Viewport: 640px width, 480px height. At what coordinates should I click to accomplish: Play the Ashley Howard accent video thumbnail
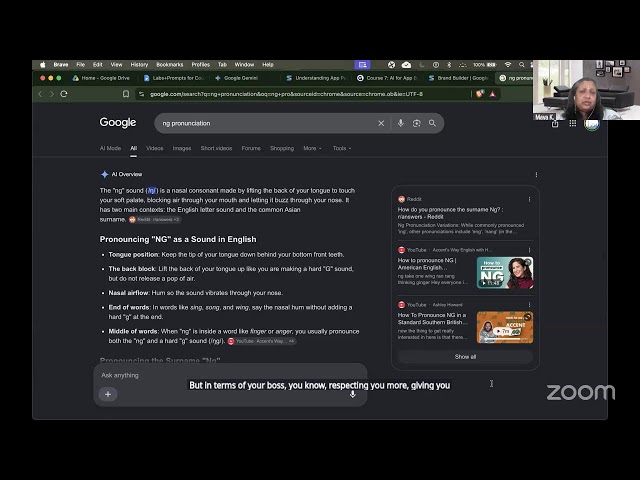pyautogui.click(x=505, y=327)
